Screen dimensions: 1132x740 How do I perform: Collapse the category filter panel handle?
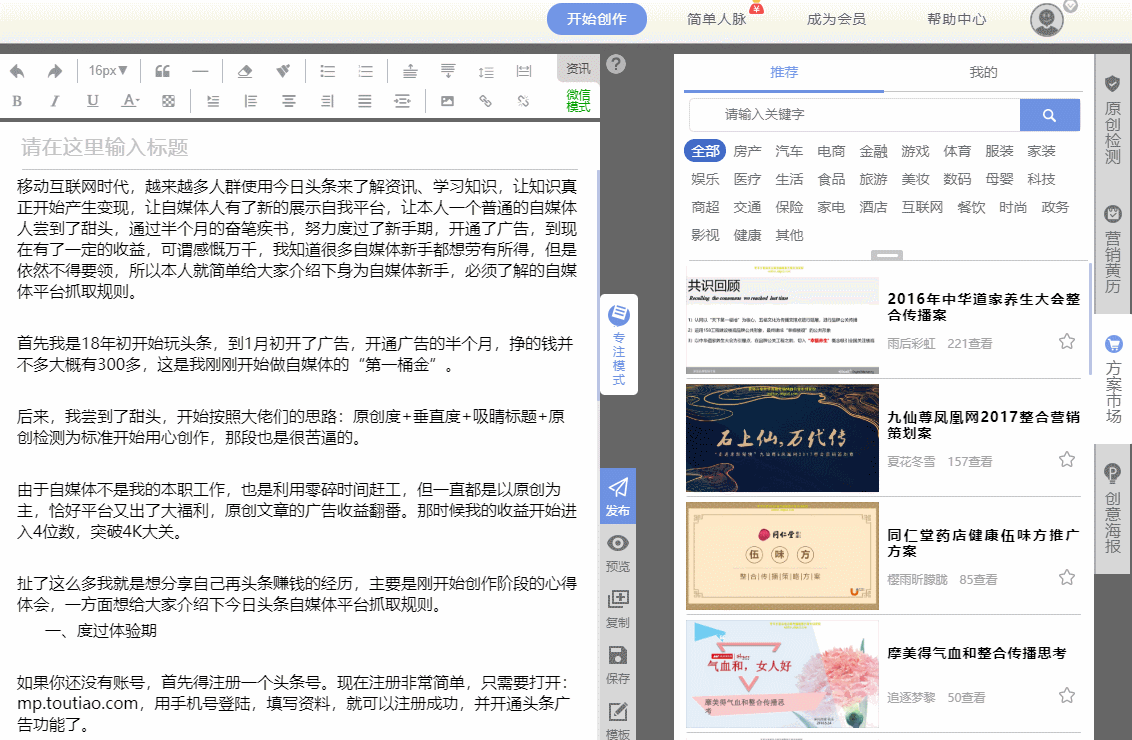pyautogui.click(x=887, y=255)
